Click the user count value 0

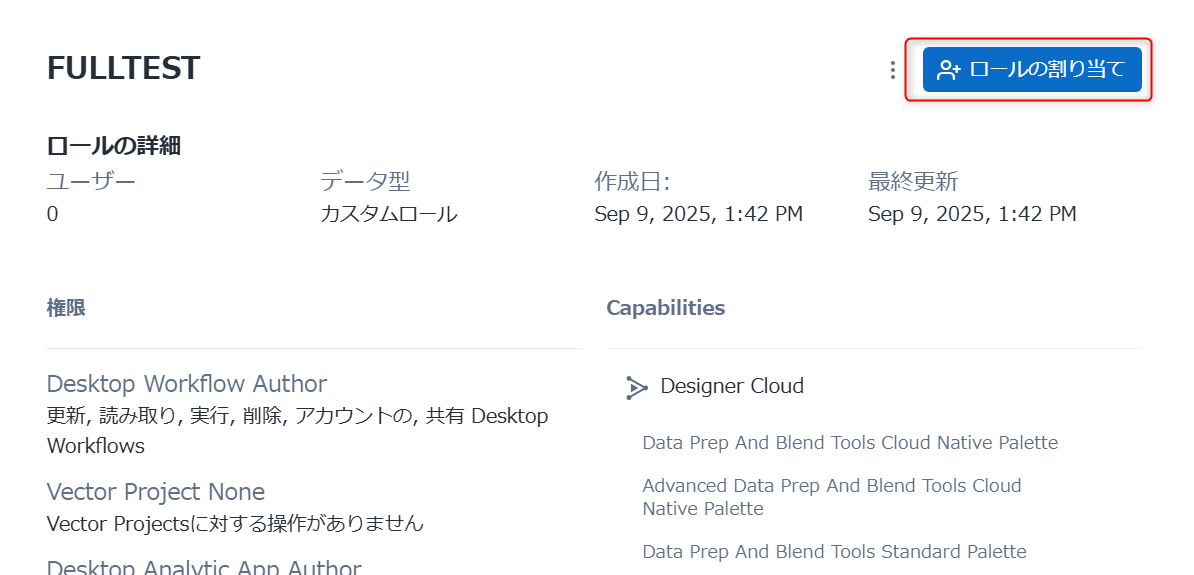(52, 214)
